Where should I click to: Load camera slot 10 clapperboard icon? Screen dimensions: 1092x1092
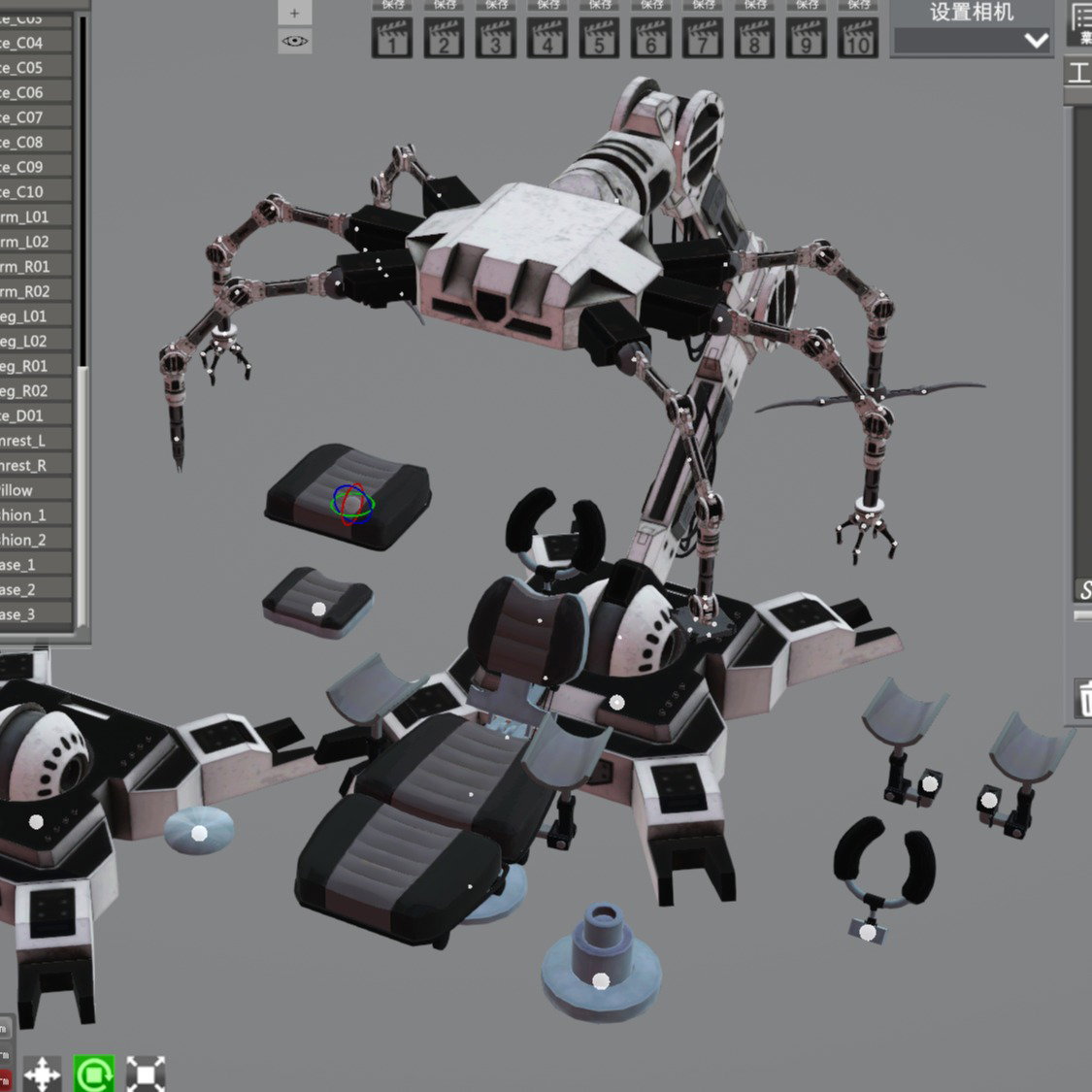click(x=857, y=38)
